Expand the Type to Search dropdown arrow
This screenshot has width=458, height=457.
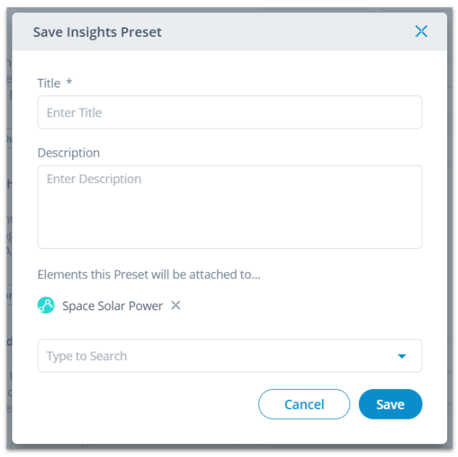click(402, 356)
